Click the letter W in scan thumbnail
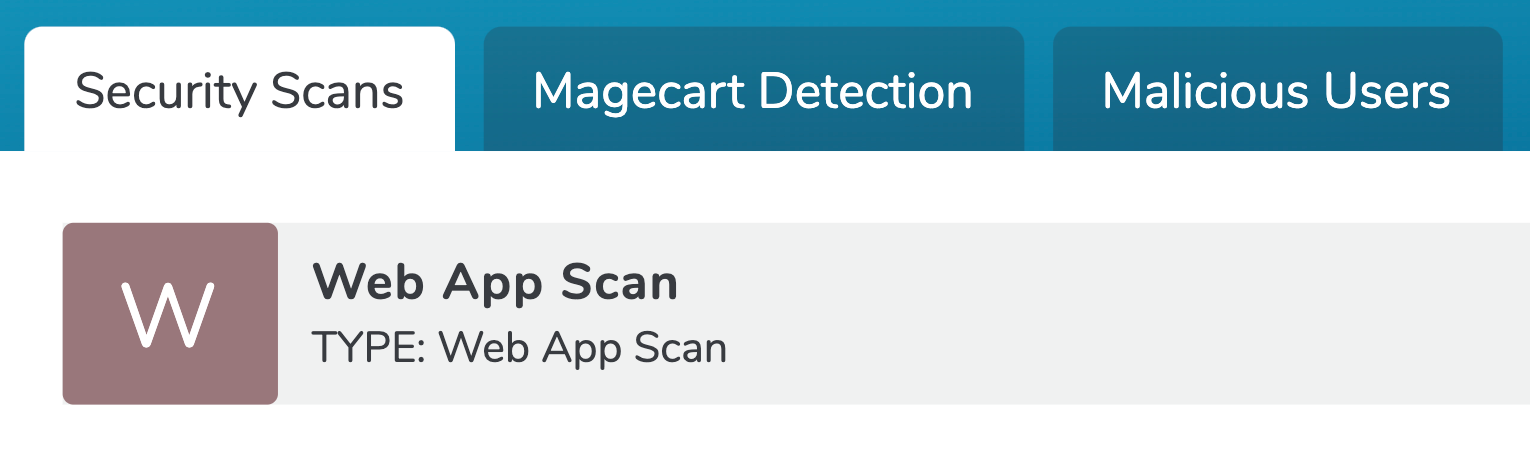This screenshot has height=466, width=1530. click(168, 315)
